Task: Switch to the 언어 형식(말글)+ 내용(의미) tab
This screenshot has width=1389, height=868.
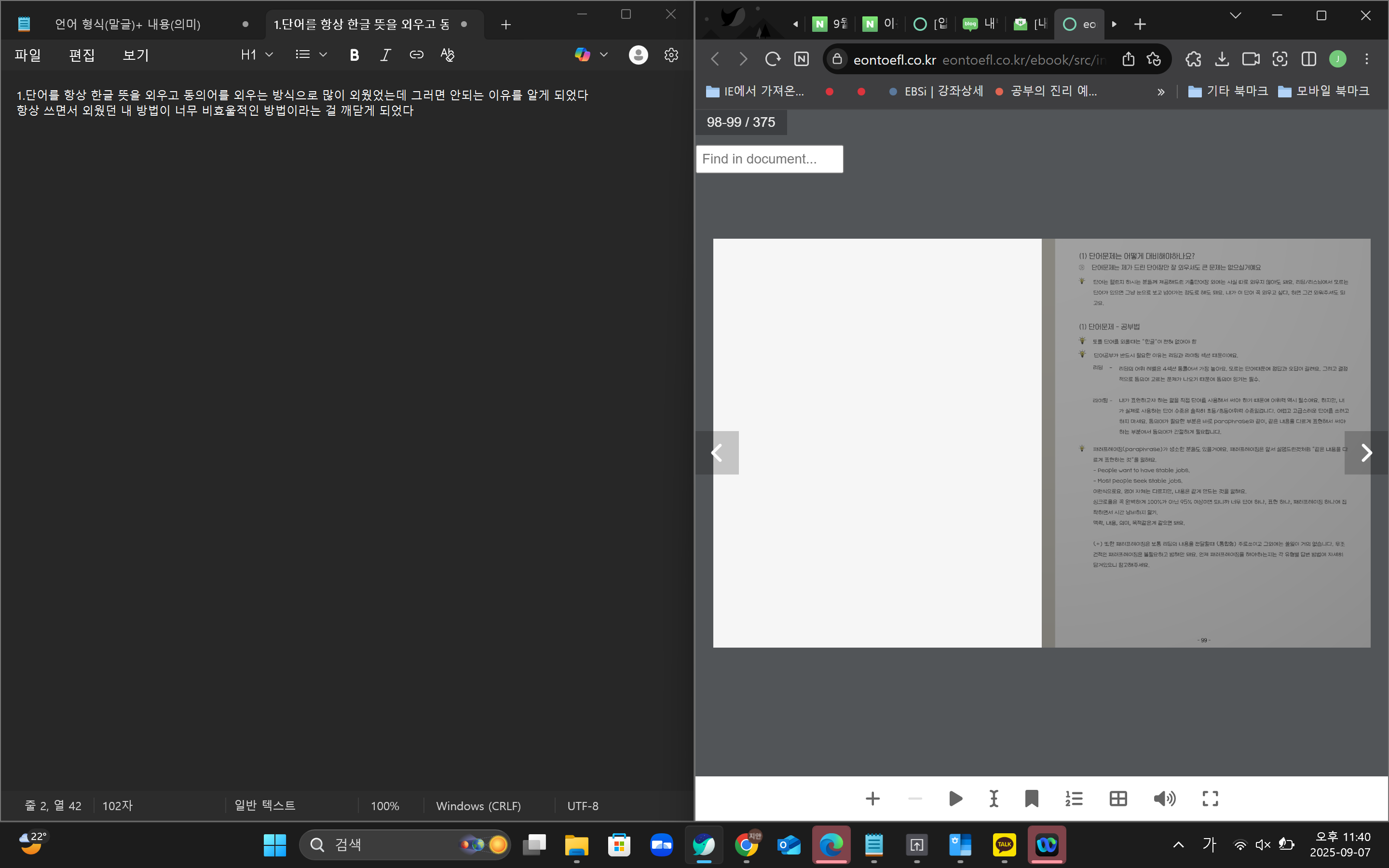Action: coord(128,24)
